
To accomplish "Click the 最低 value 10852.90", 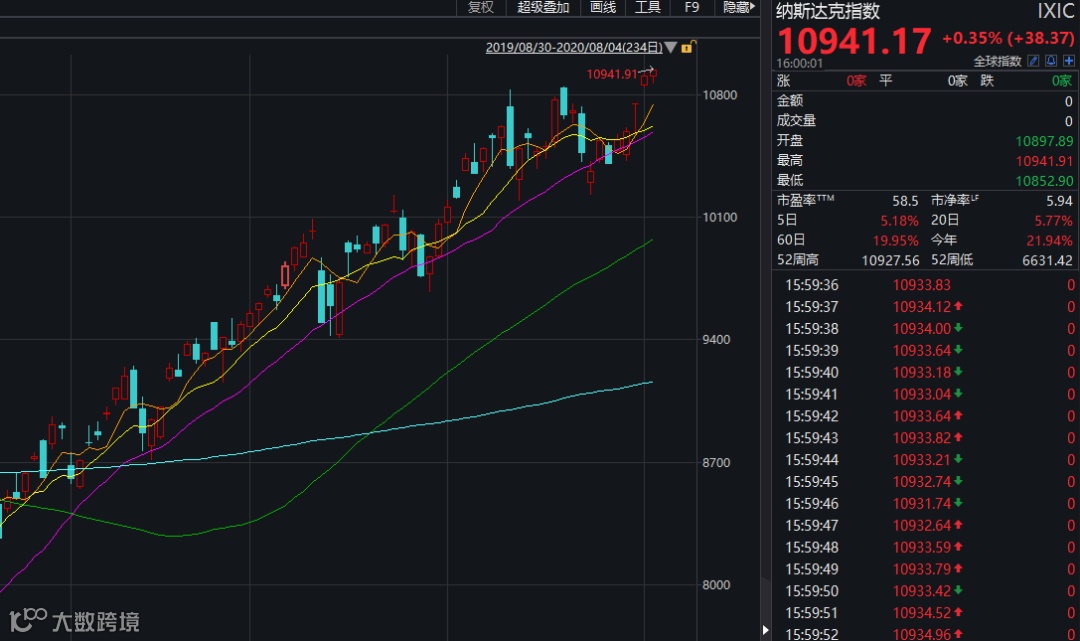I will (1044, 180).
